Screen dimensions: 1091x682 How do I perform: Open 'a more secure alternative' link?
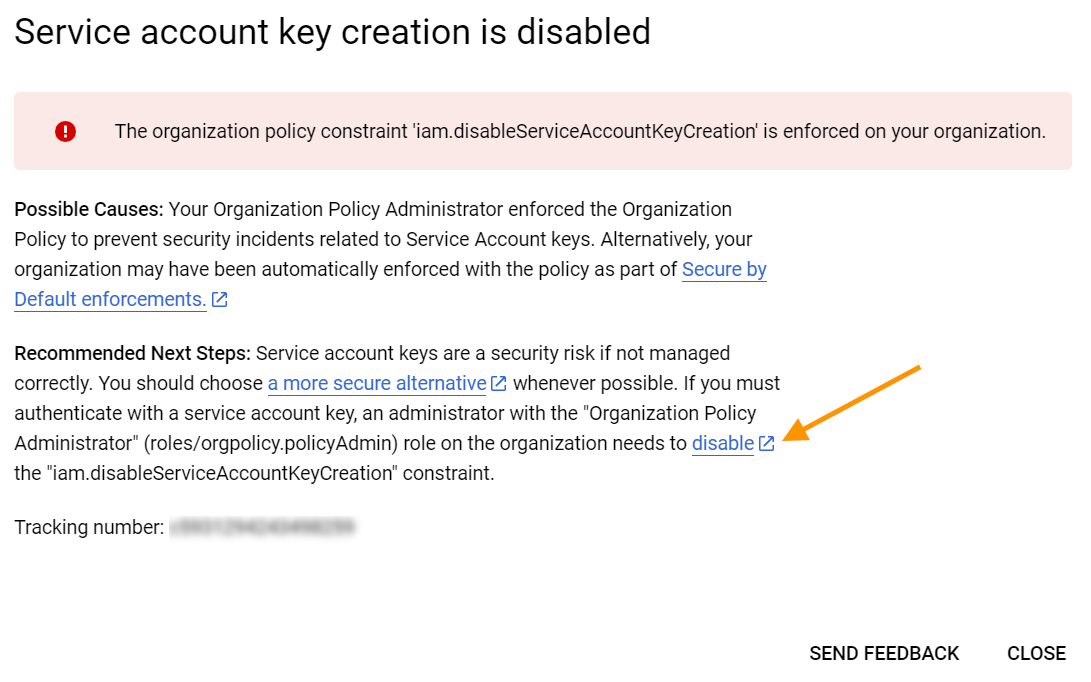(377, 383)
